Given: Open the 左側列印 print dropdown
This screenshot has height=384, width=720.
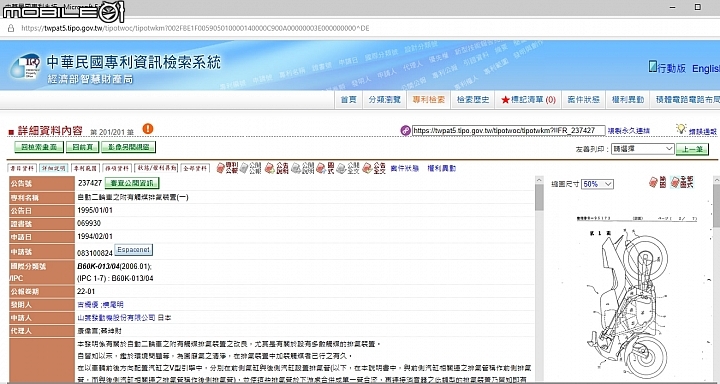Looking at the screenshot, I should tap(642, 149).
